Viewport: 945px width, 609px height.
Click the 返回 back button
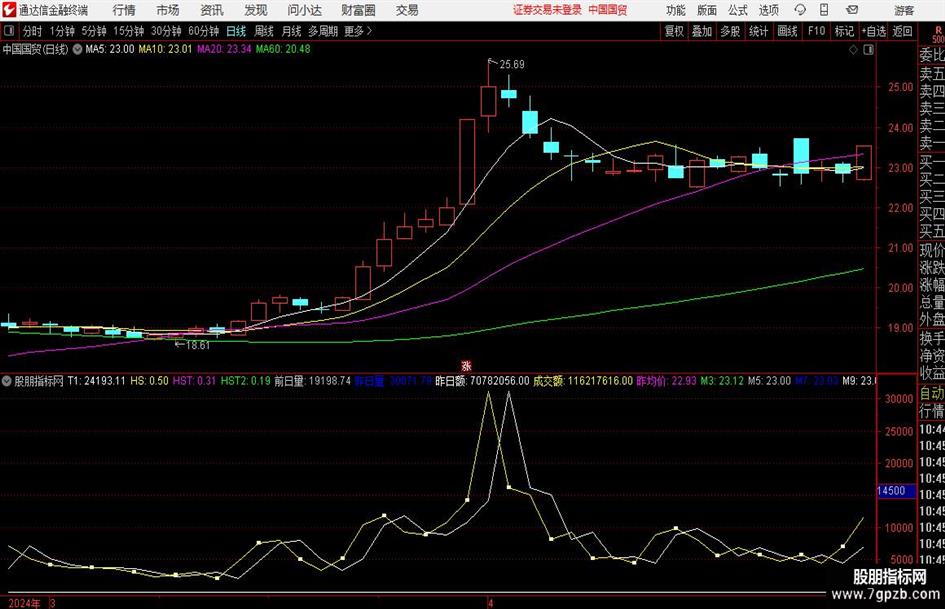click(x=902, y=31)
